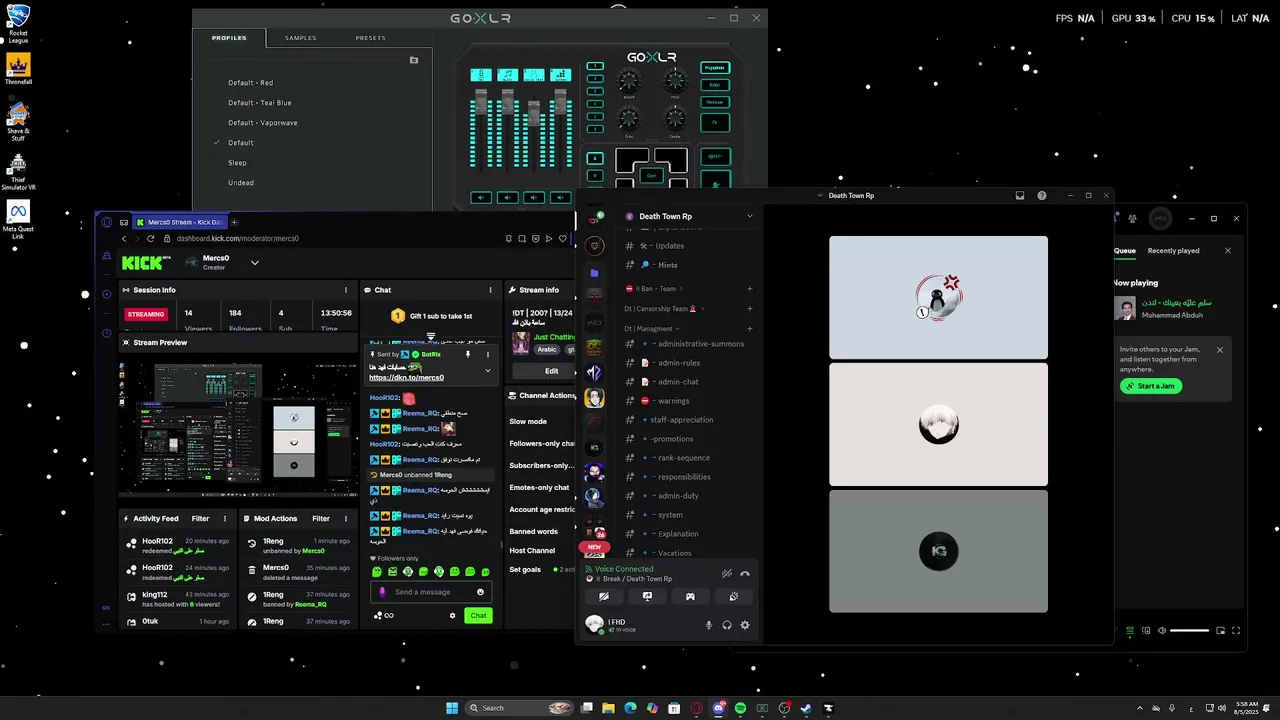Viewport: 1280px width, 720px height.
Task: Open the Chat panel three-dot menu
Action: pos(490,290)
